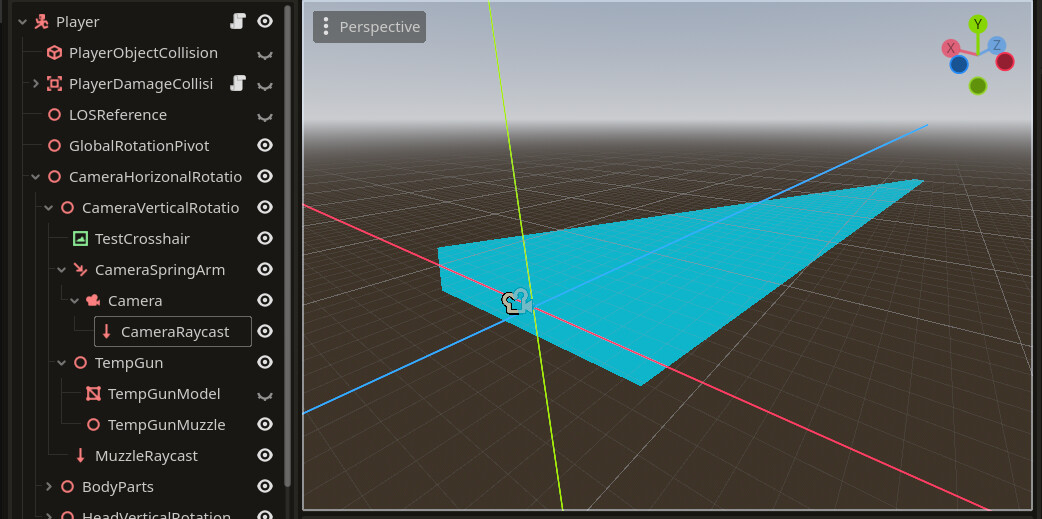Collapse the Player root node
This screenshot has height=519, width=1042.
[x=23, y=22]
